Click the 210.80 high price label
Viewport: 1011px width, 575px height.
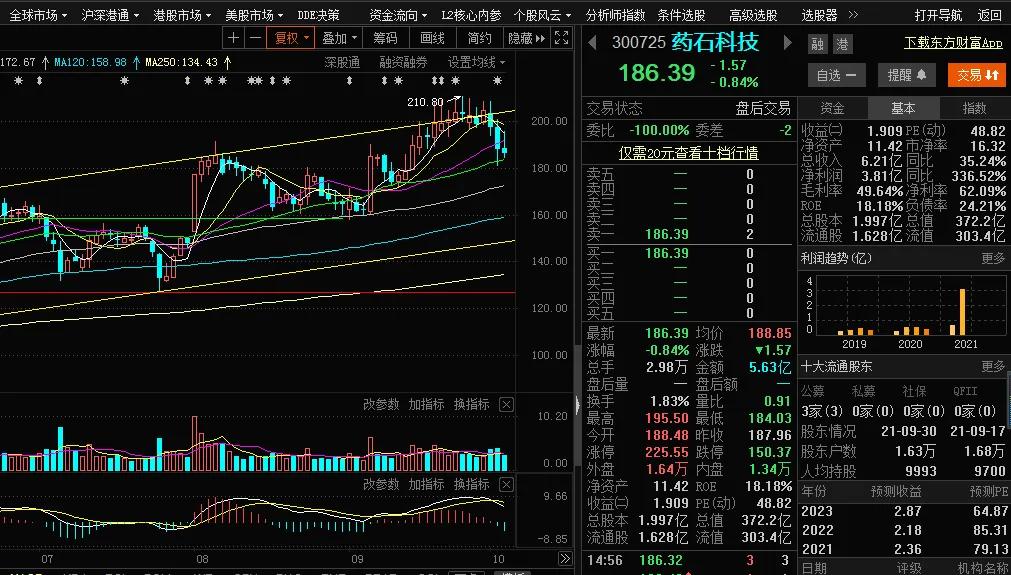coord(426,101)
